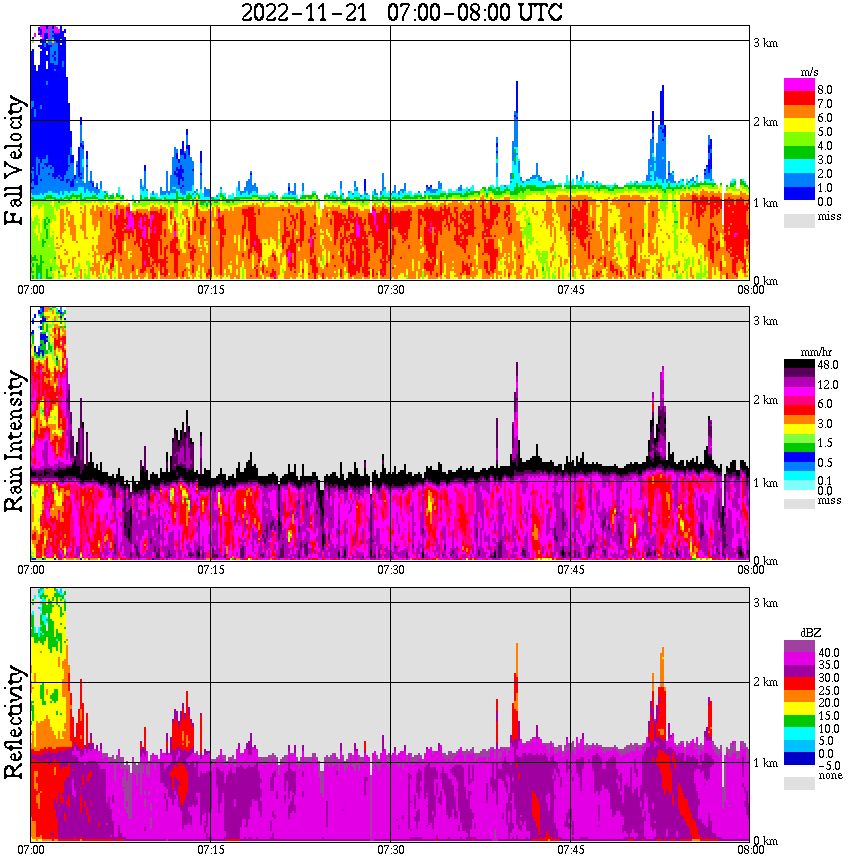Select the top purple swatch in dBZ legend

[x=799, y=647]
